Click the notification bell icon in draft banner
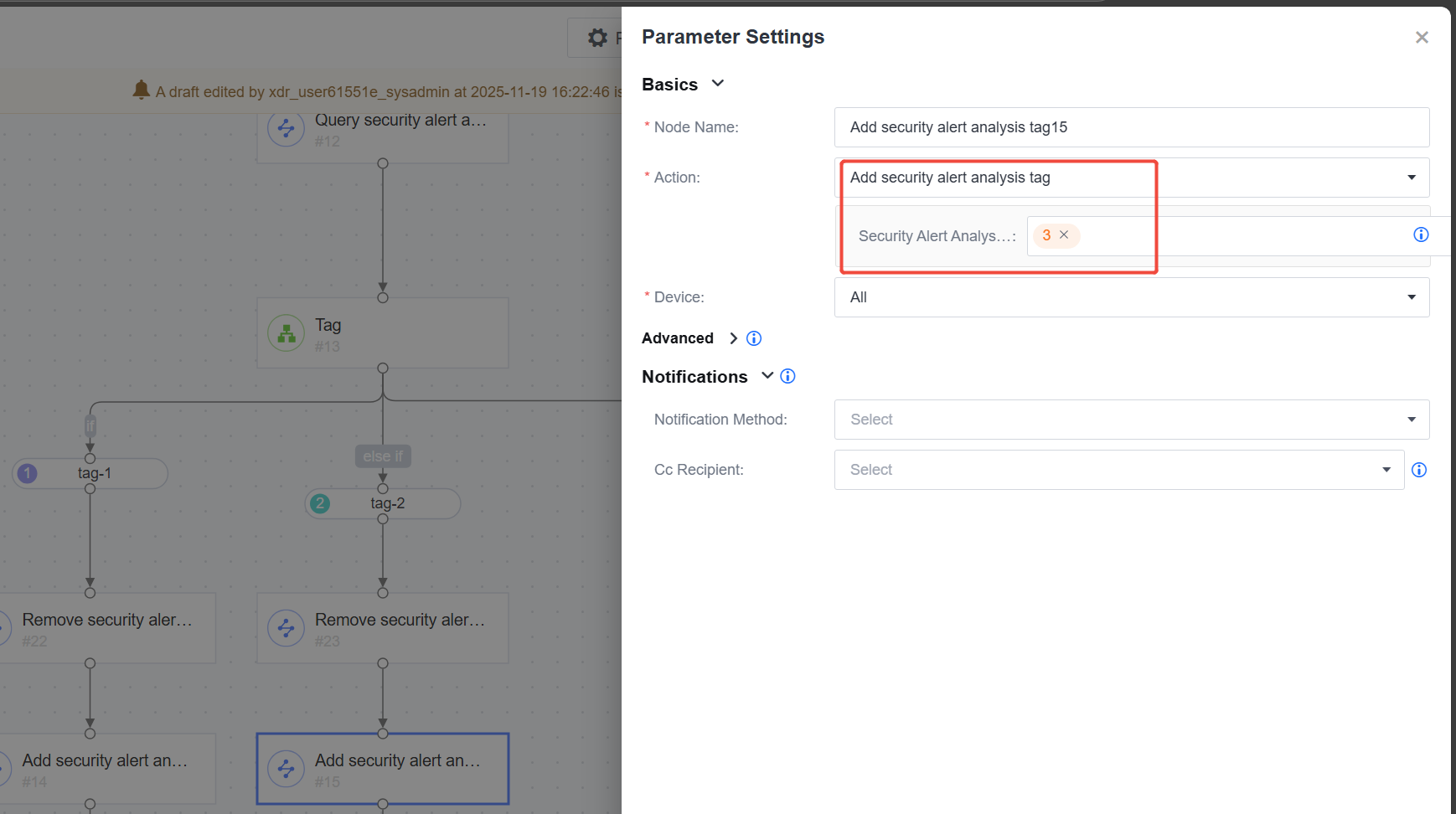The width and height of the screenshot is (1456, 814). [142, 90]
